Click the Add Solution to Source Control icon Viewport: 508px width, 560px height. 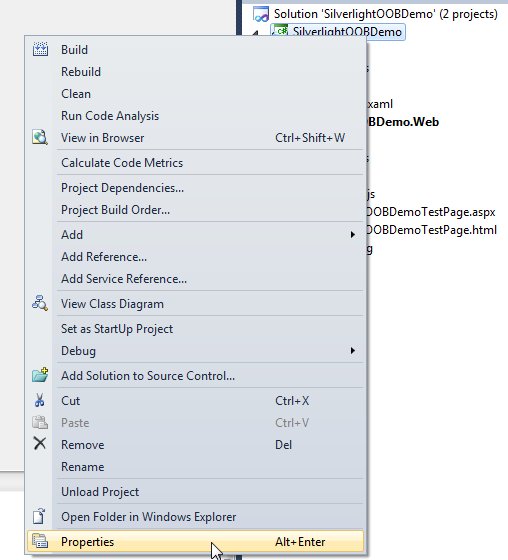point(40,375)
